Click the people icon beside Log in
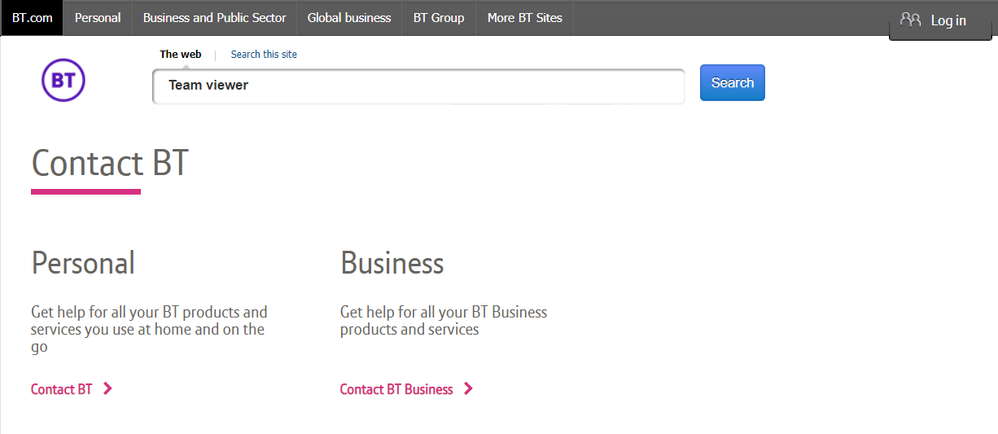The image size is (998, 434). click(x=911, y=20)
